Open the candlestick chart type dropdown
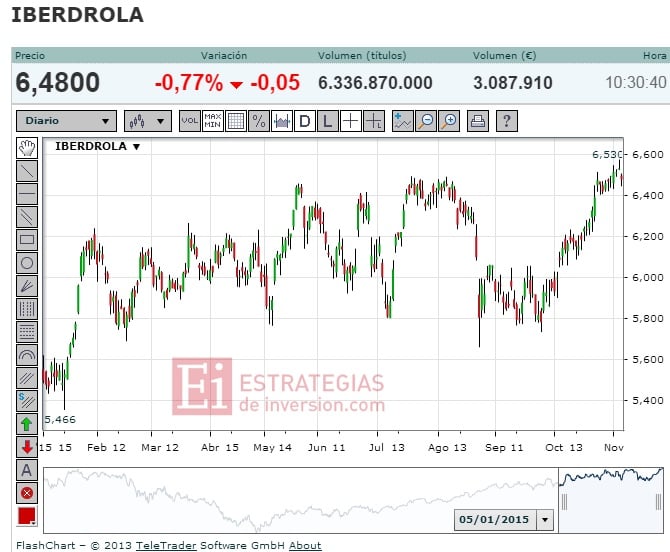670x552 pixels. 148,121
